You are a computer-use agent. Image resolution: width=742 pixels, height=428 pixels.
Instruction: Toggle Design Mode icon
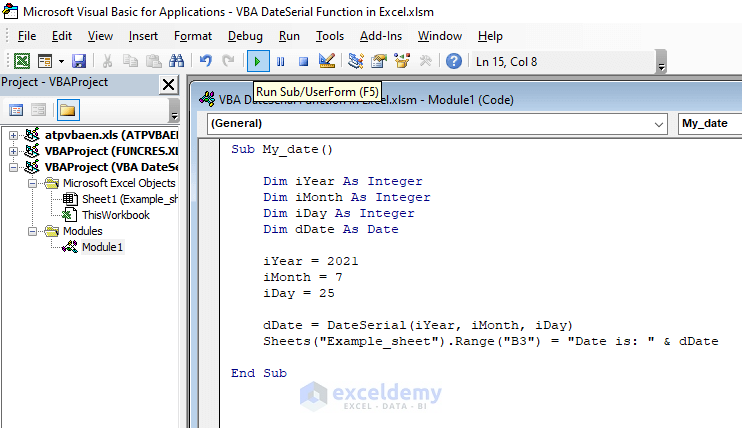[327, 61]
